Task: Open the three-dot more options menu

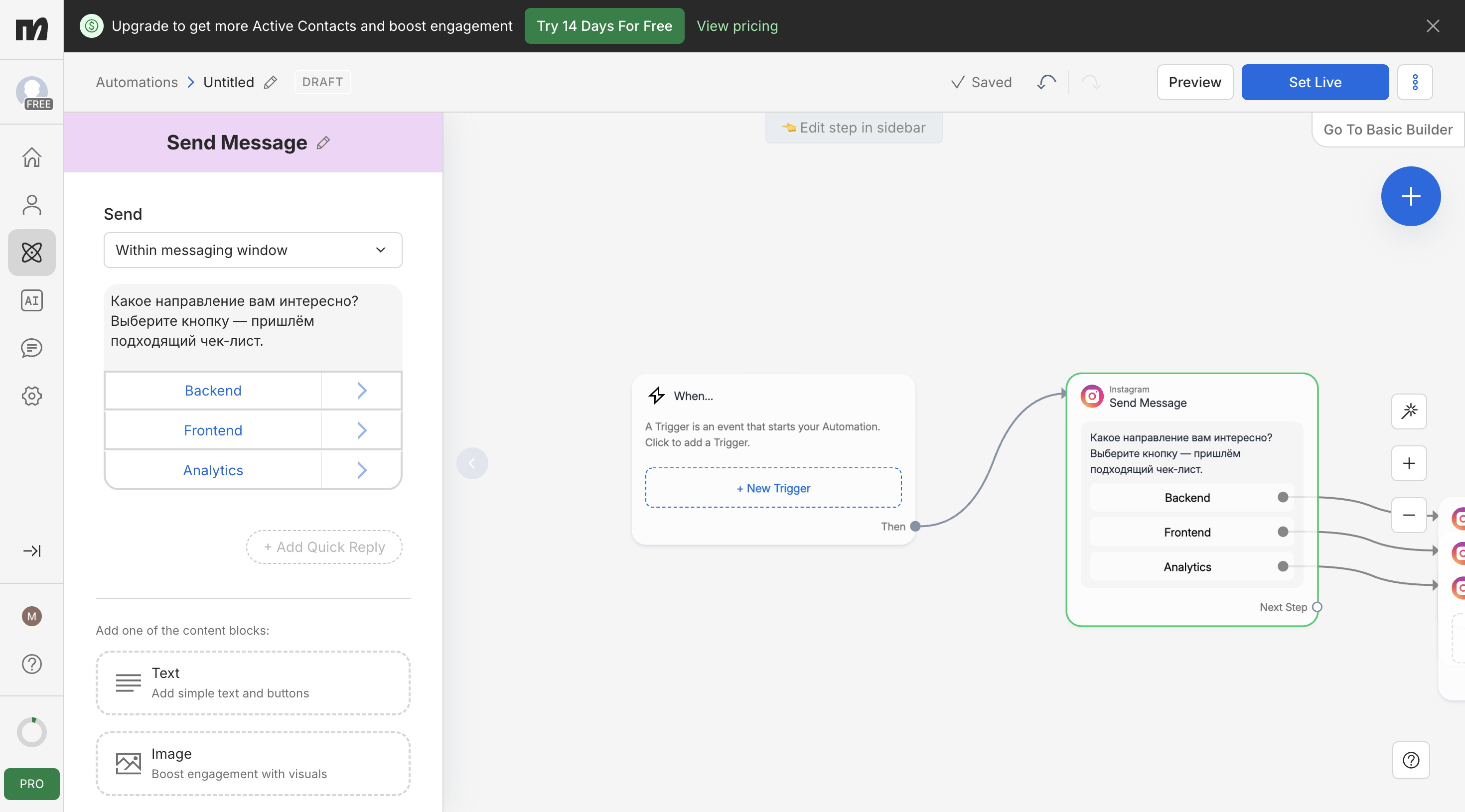Action: (x=1415, y=83)
